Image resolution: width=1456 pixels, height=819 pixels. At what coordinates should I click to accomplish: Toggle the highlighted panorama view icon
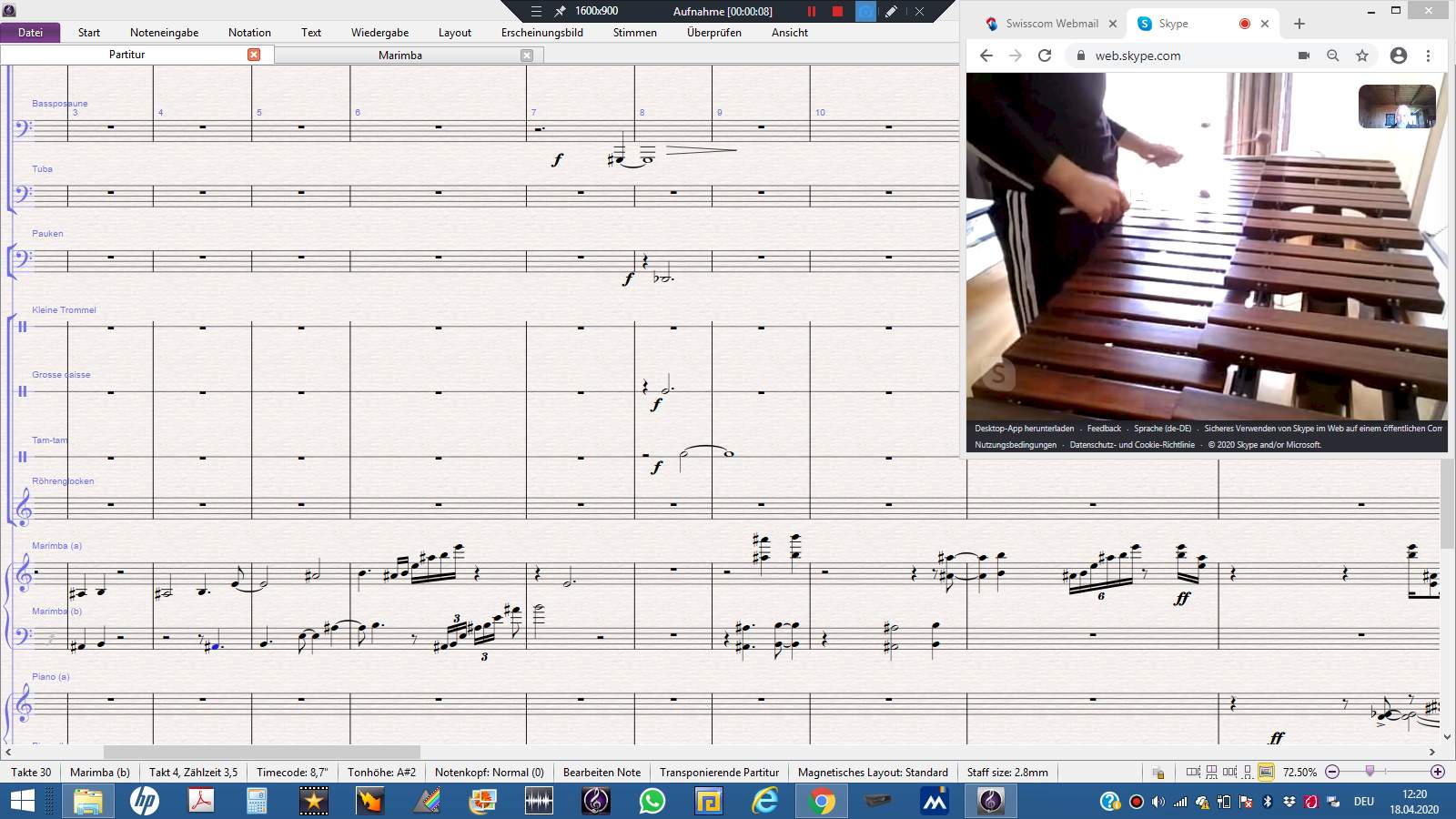point(1265,772)
